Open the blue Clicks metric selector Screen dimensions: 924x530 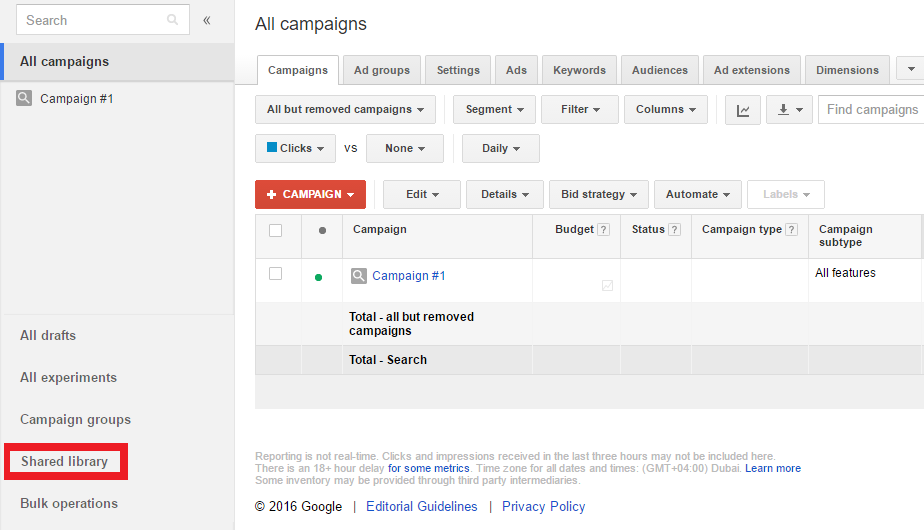pos(295,149)
